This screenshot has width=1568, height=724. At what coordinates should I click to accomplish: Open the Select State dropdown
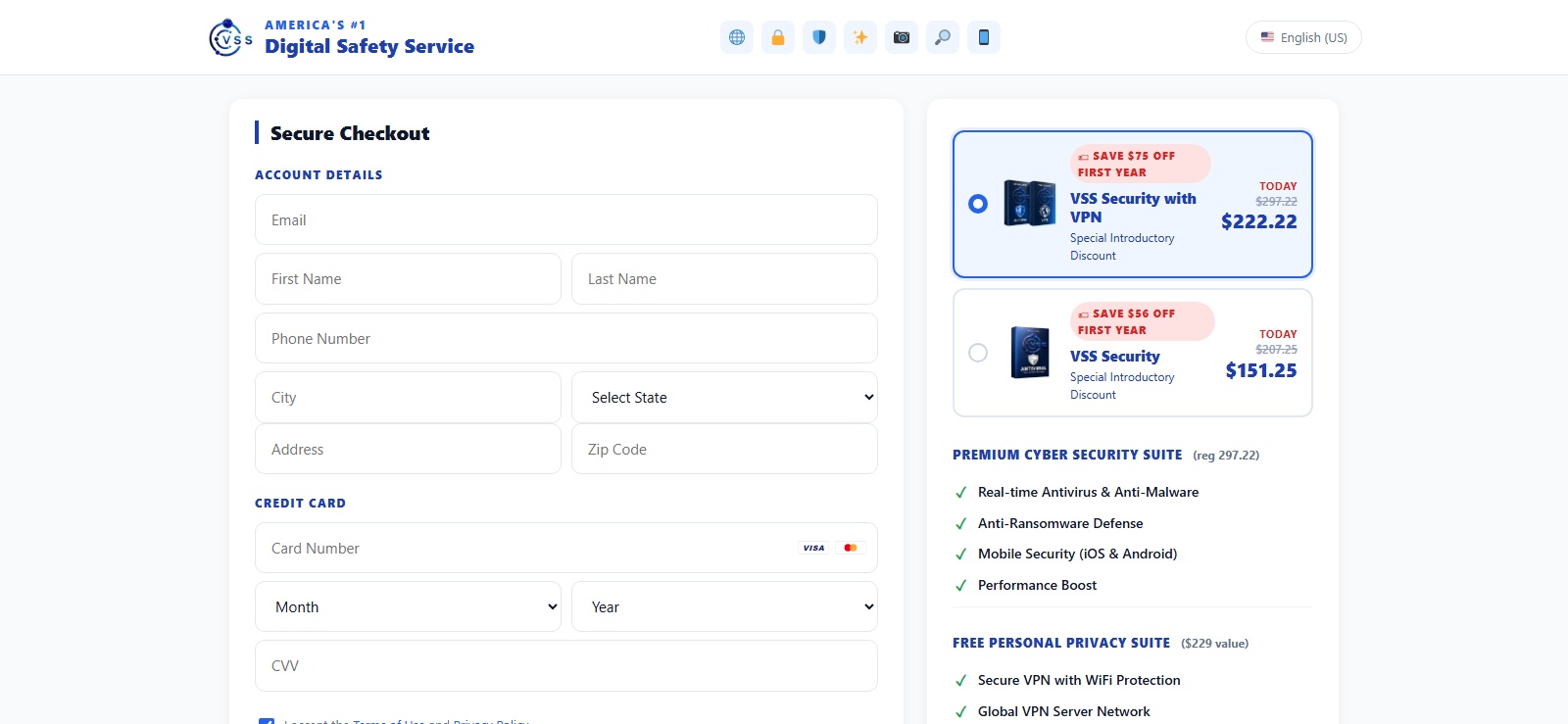click(724, 398)
